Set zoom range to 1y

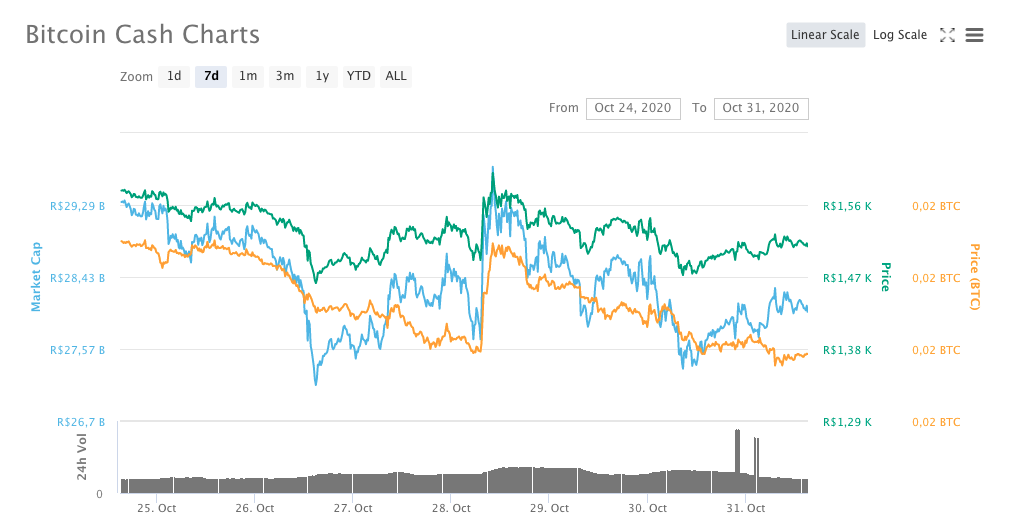(322, 76)
